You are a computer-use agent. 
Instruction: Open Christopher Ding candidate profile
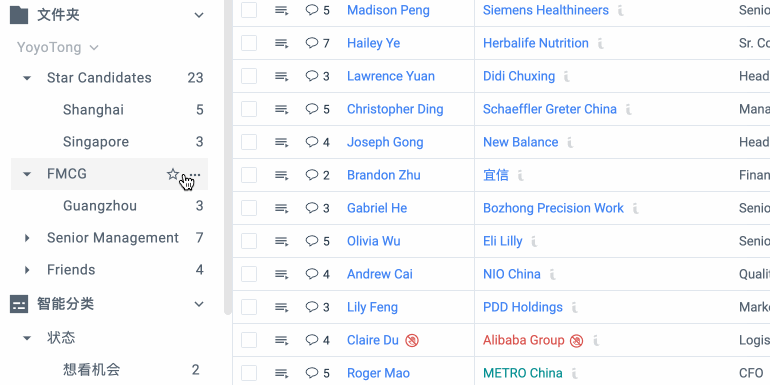395,109
